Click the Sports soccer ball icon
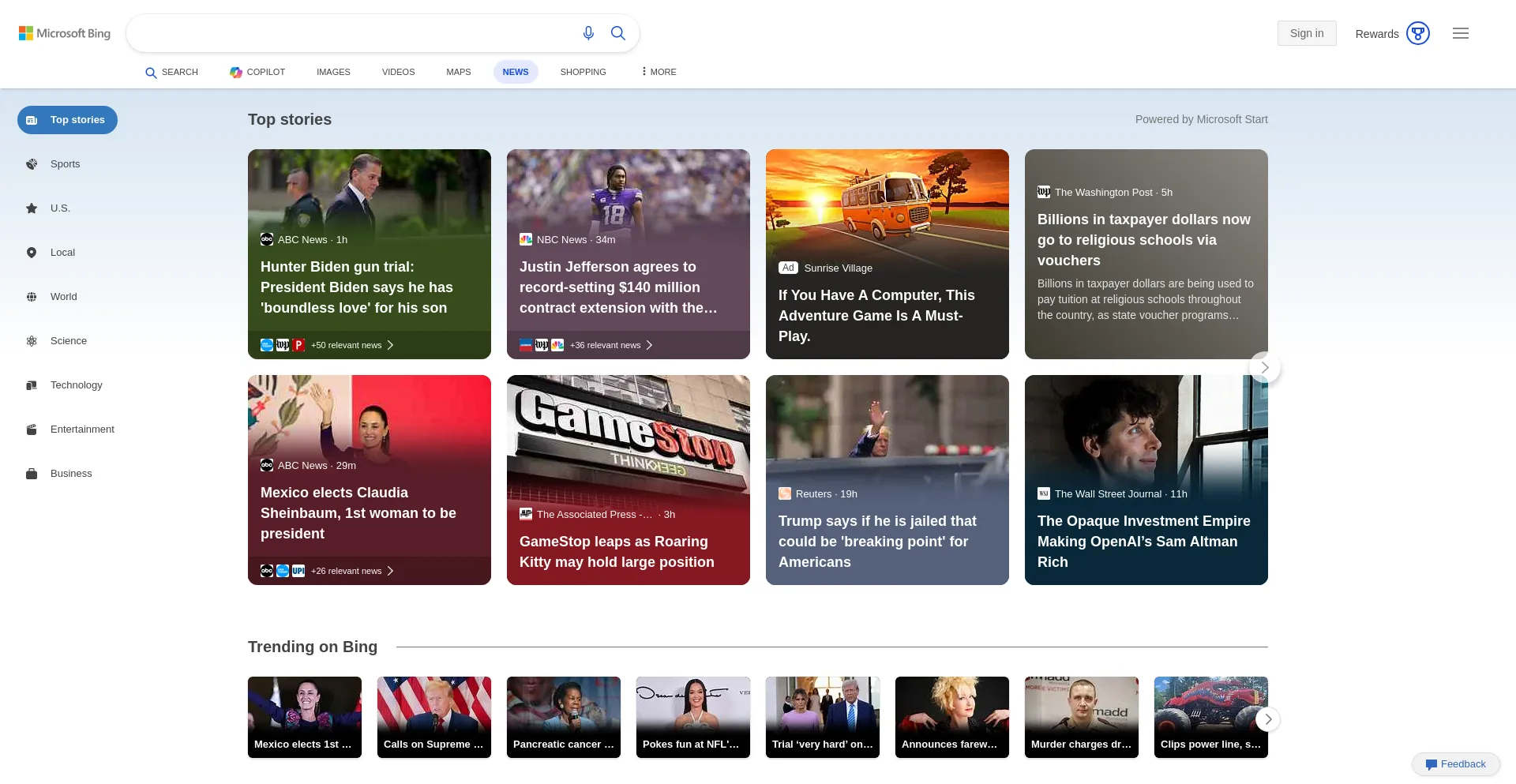 (x=32, y=164)
